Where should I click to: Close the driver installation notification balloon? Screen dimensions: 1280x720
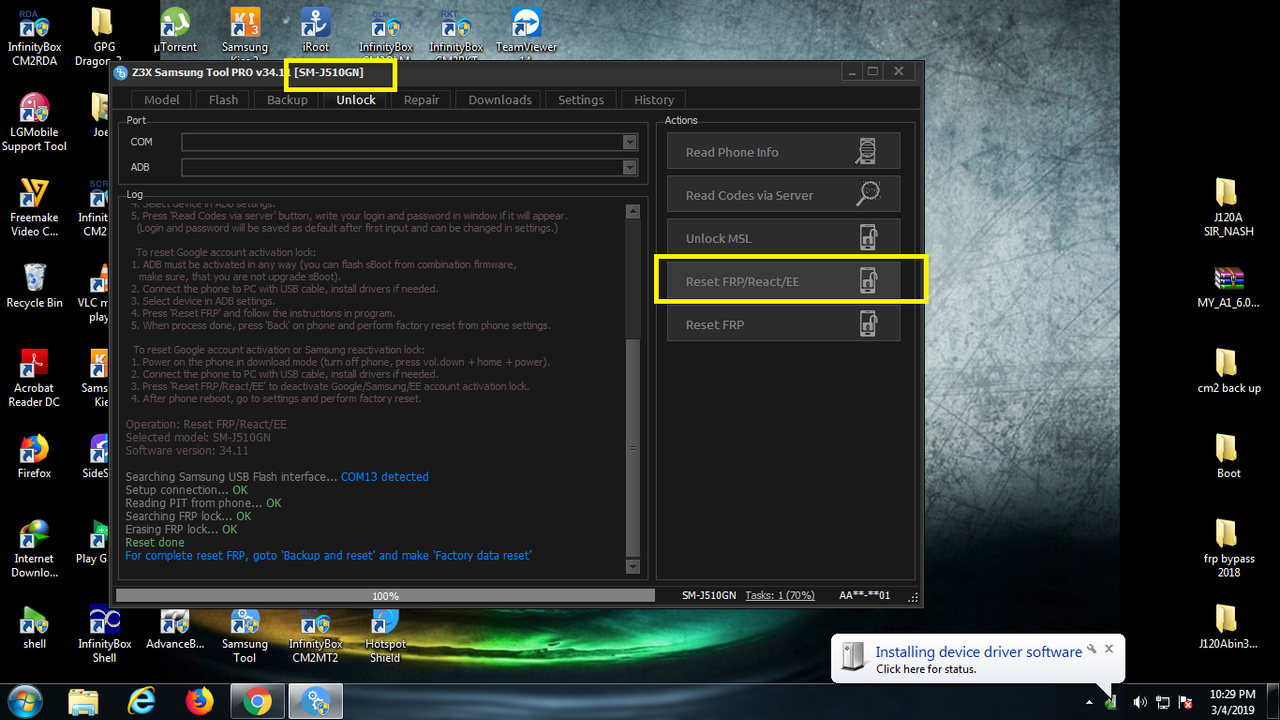[x=1109, y=649]
